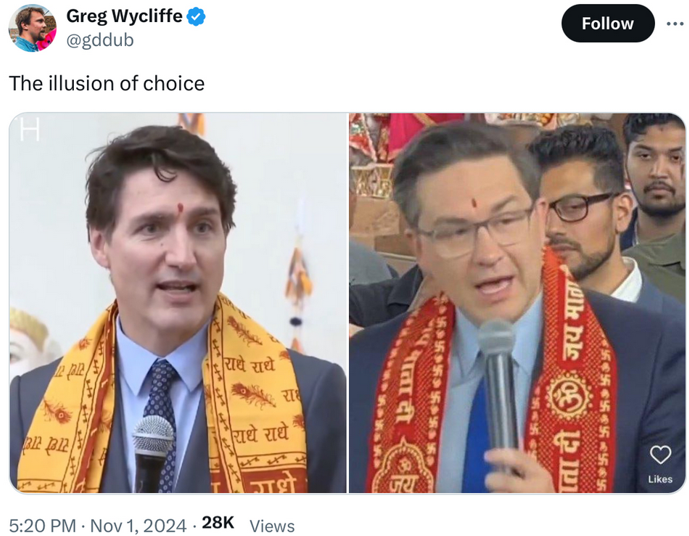The image size is (689, 536).
Task: Click the black microphone in left photo
Action: (x=152, y=454)
